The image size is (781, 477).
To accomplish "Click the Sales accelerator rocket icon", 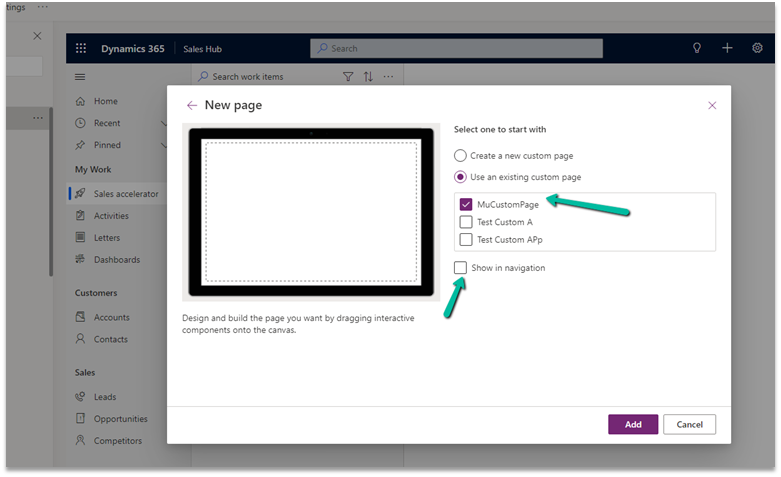I will [80, 194].
